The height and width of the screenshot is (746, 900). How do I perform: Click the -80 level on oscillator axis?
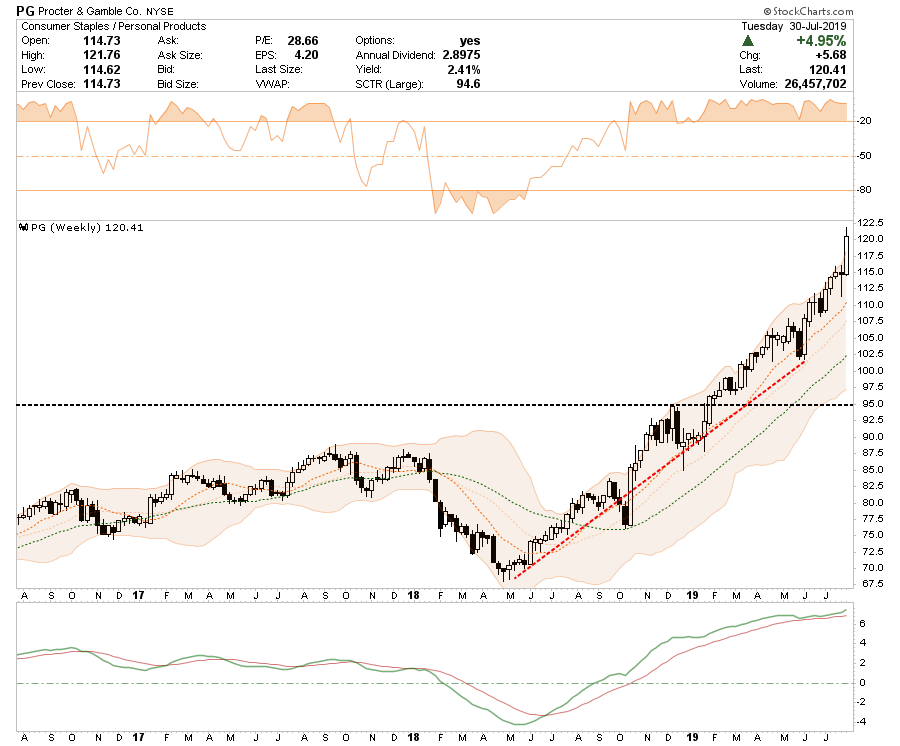pos(864,190)
